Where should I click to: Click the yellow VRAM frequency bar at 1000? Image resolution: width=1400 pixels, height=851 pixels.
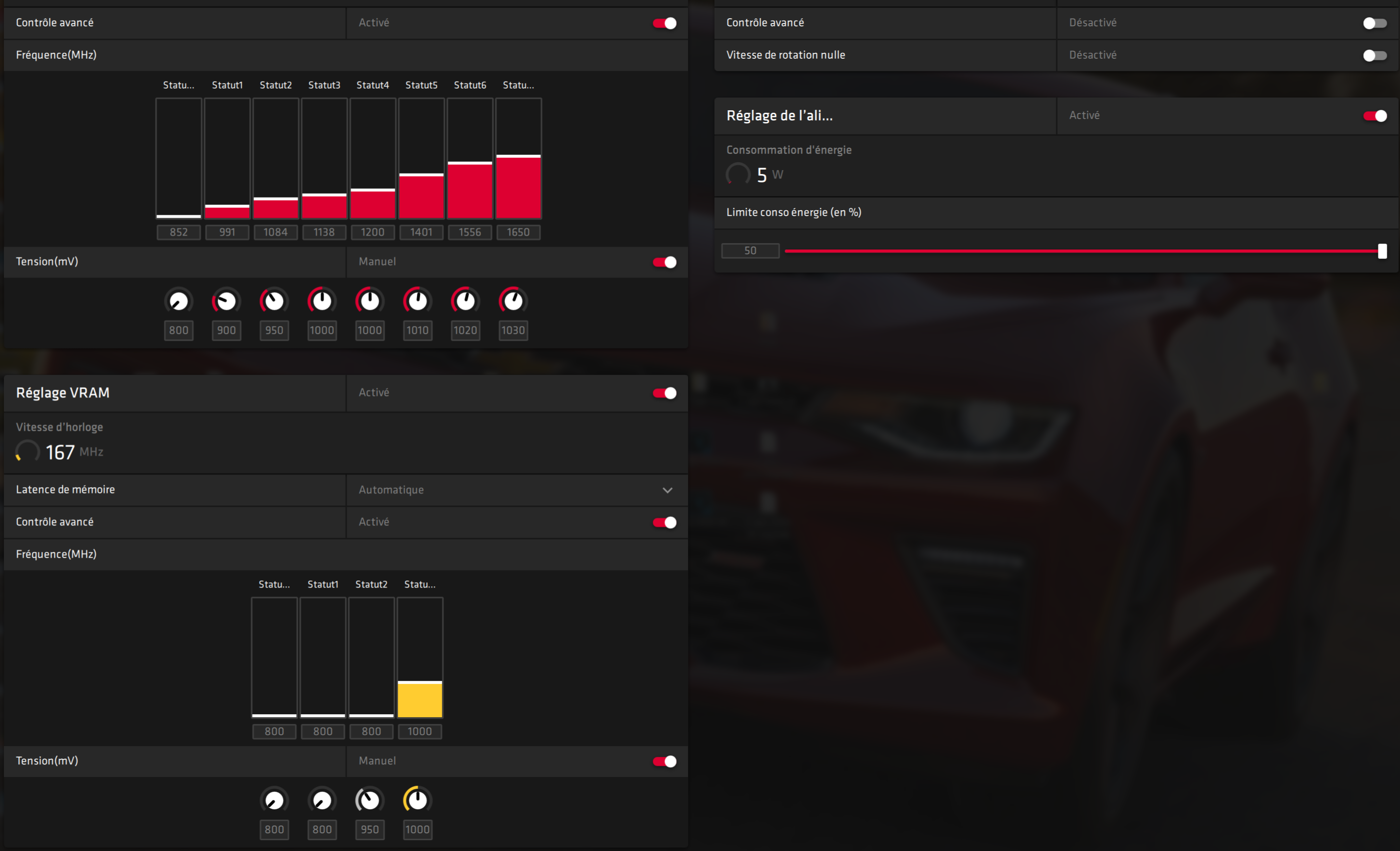pos(420,700)
